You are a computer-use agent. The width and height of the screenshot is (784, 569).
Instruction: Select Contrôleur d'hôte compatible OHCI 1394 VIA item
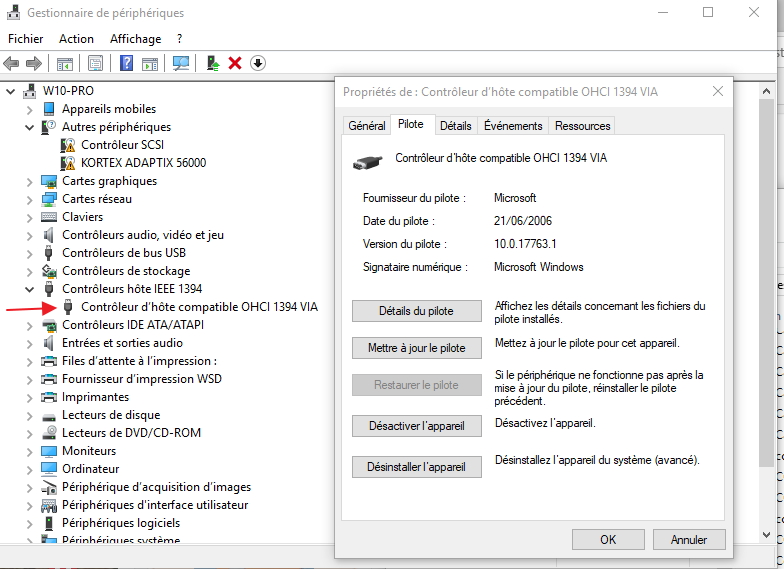[x=199, y=307]
